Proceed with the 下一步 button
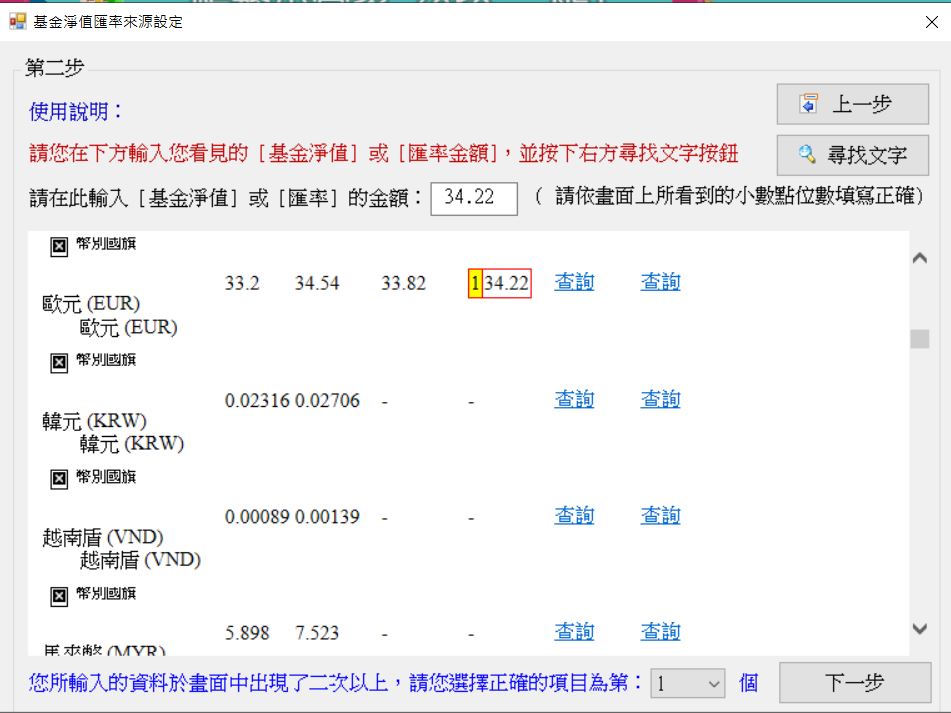 (855, 683)
